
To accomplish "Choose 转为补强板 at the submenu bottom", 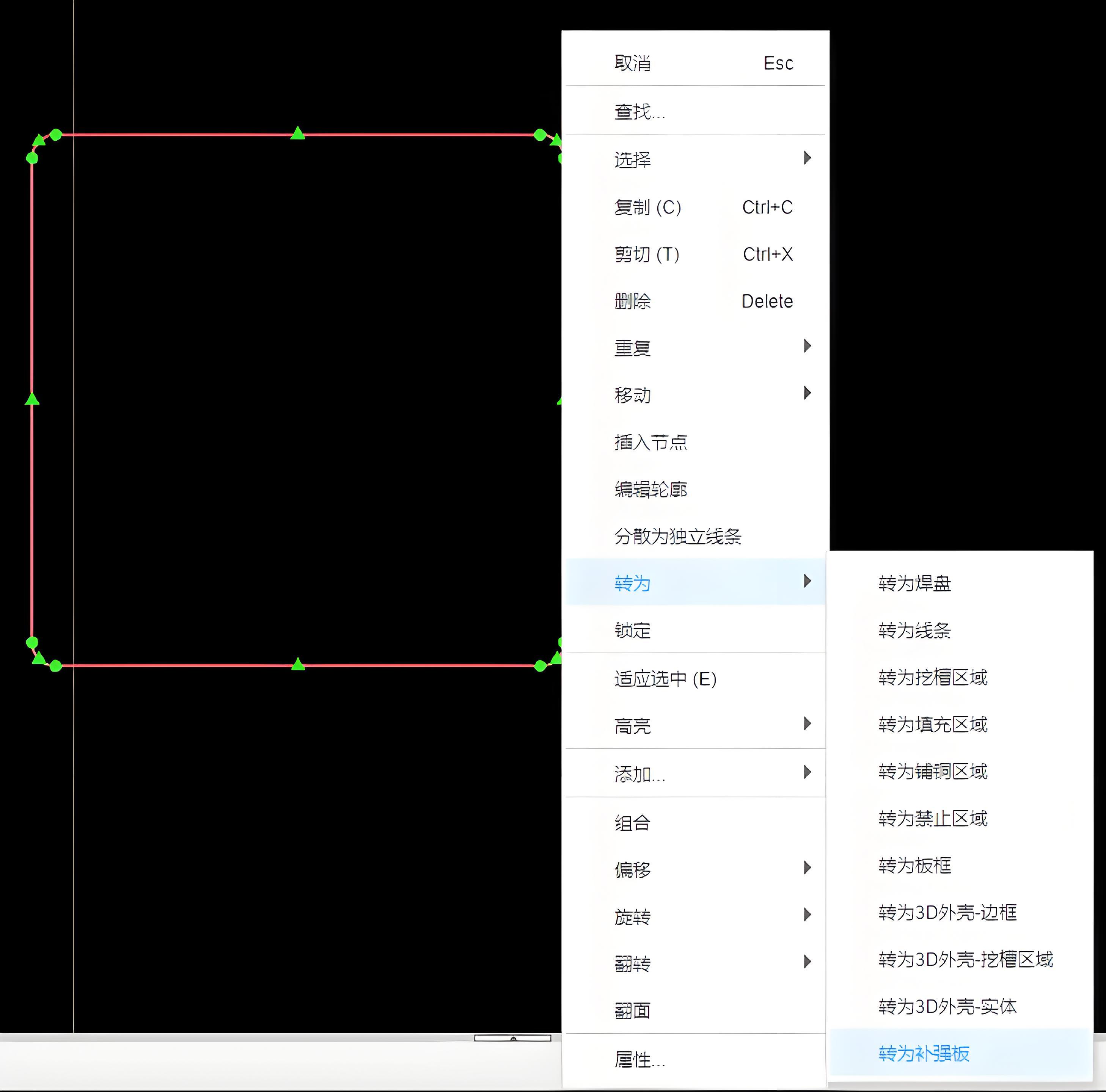I will click(x=924, y=1054).
